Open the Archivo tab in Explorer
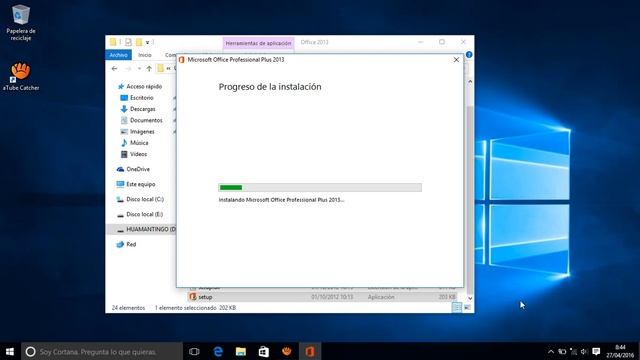640x360 pixels. point(118,55)
